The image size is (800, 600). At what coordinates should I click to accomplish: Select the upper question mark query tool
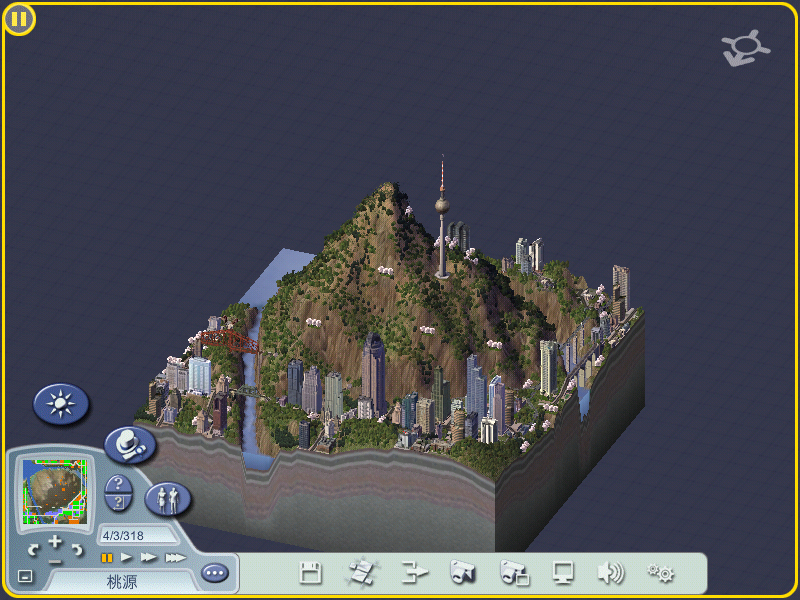click(x=118, y=483)
